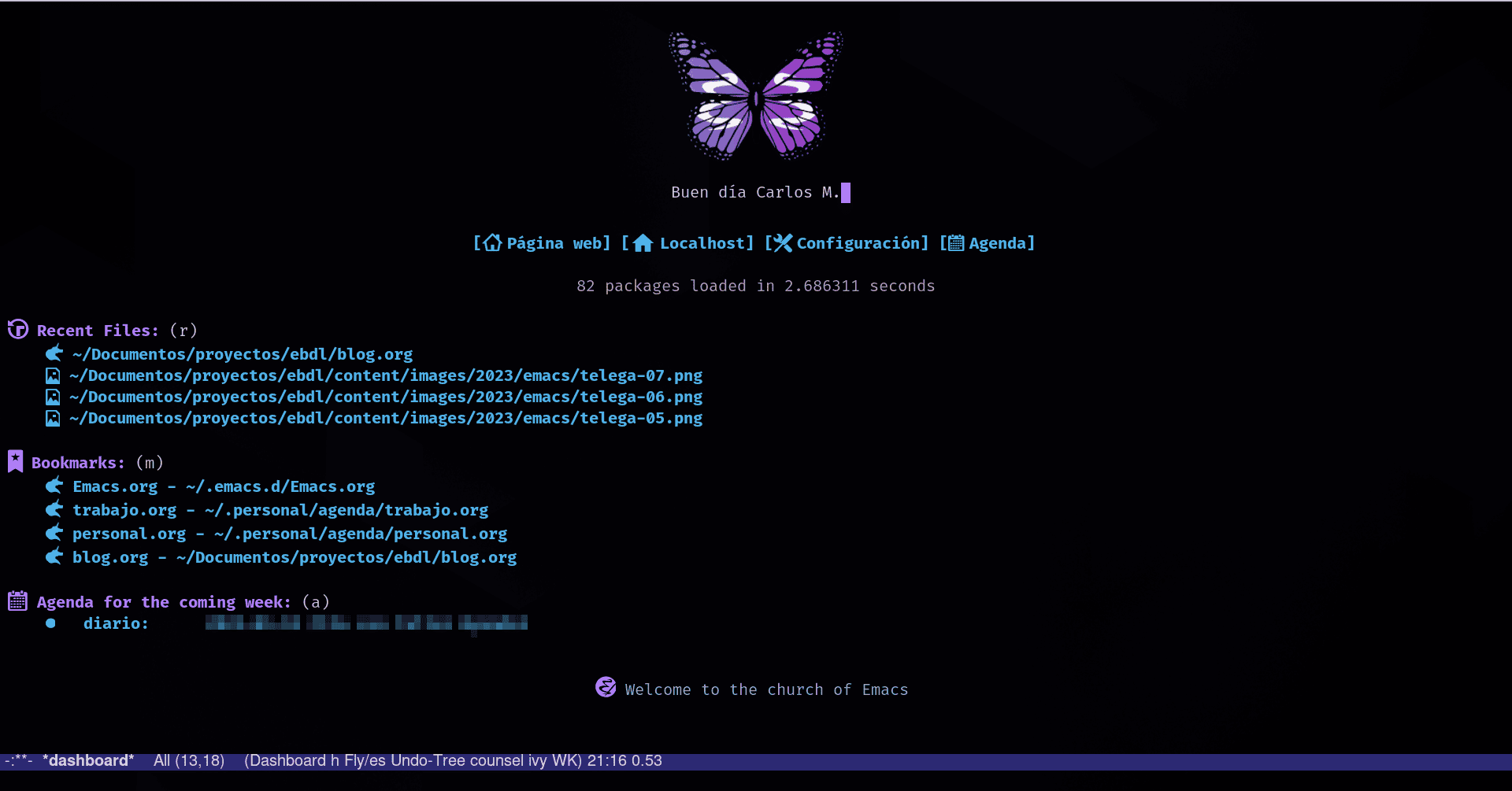Click the org icon beside blog.org bookmark
This screenshot has width=1512, height=791.
tap(54, 556)
